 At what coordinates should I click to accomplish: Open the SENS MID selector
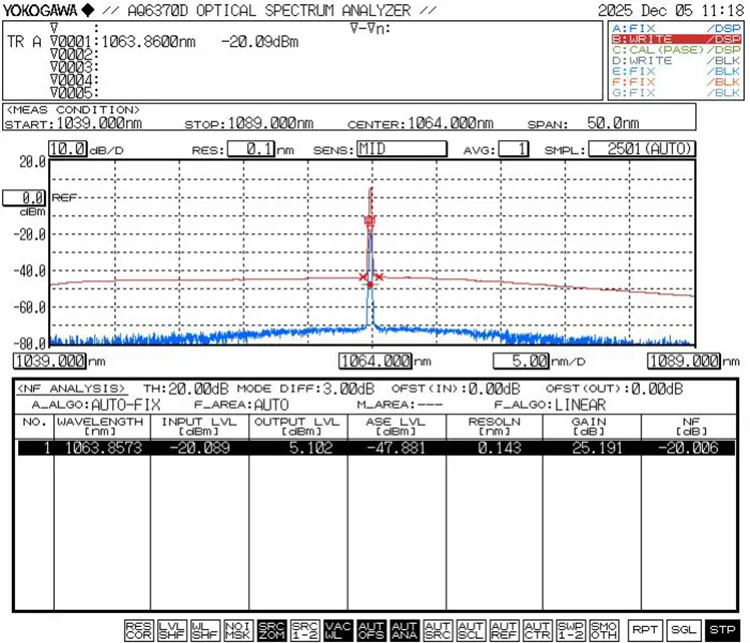click(402, 149)
